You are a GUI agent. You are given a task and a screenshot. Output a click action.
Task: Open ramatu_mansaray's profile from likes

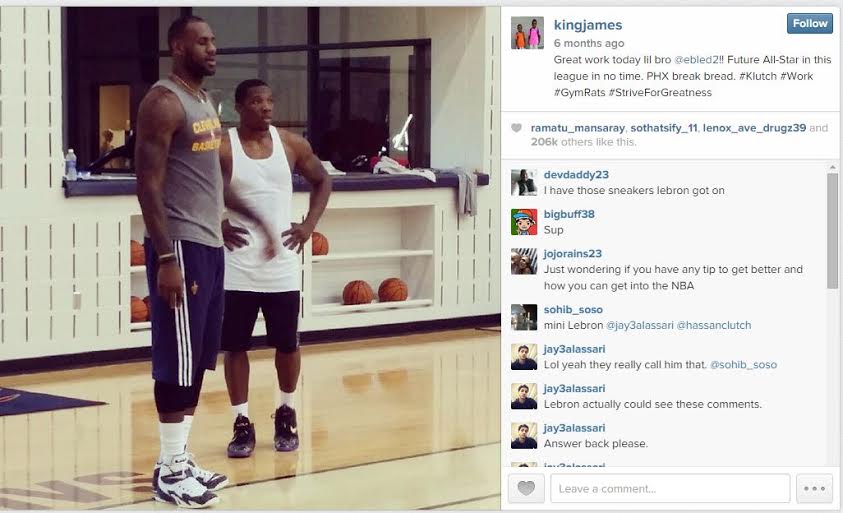[x=577, y=128]
